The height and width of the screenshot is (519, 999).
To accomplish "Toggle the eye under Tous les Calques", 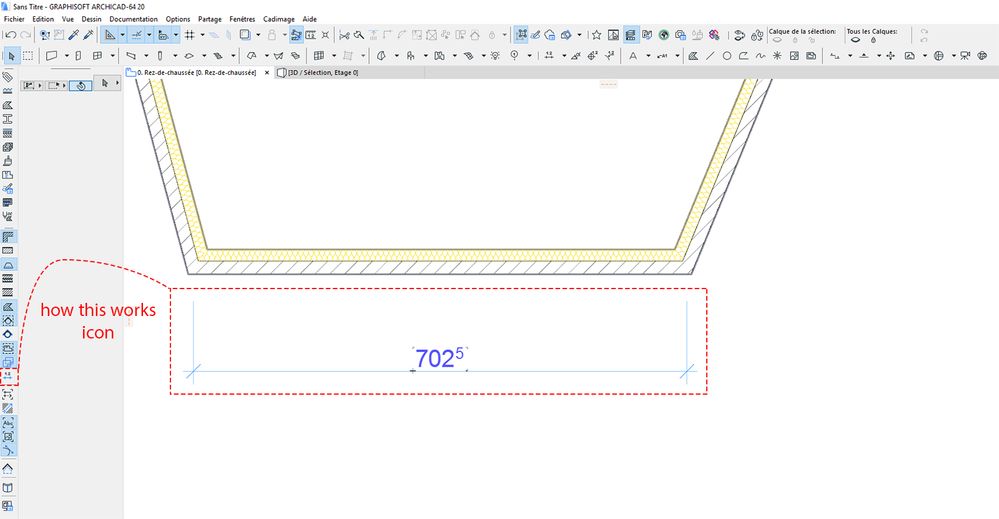I will [856, 40].
